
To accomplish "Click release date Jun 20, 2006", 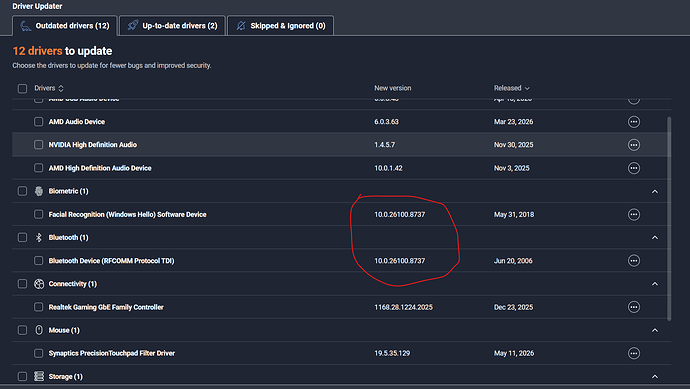I will [513, 261].
